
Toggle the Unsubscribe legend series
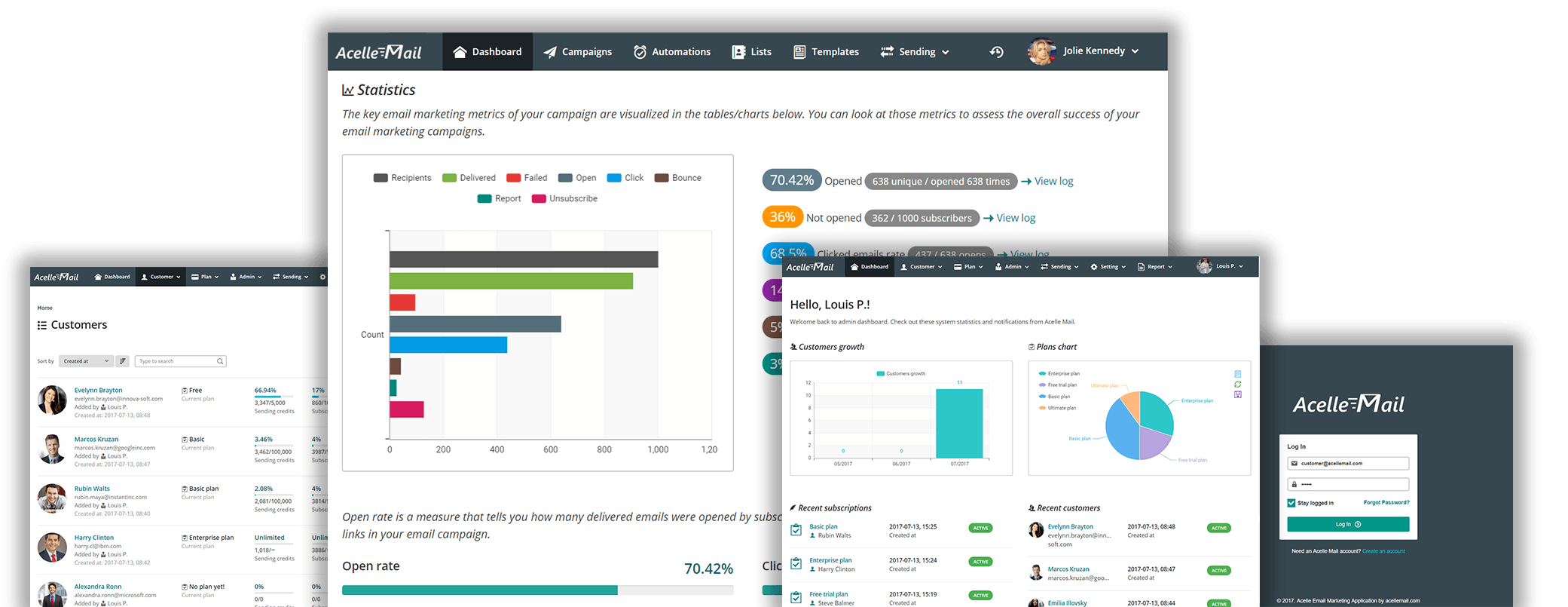point(564,198)
